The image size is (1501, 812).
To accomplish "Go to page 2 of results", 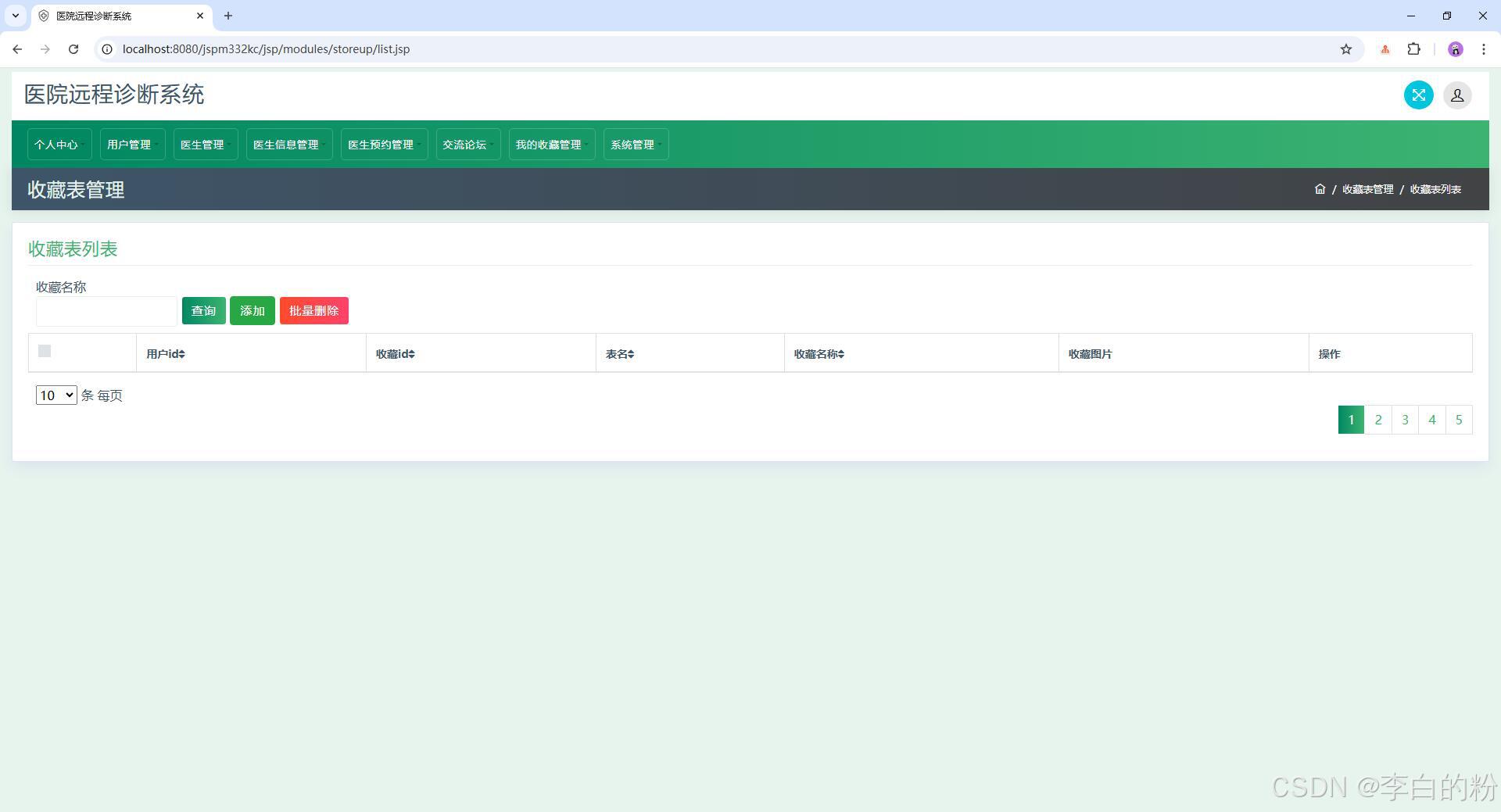I will [1378, 420].
